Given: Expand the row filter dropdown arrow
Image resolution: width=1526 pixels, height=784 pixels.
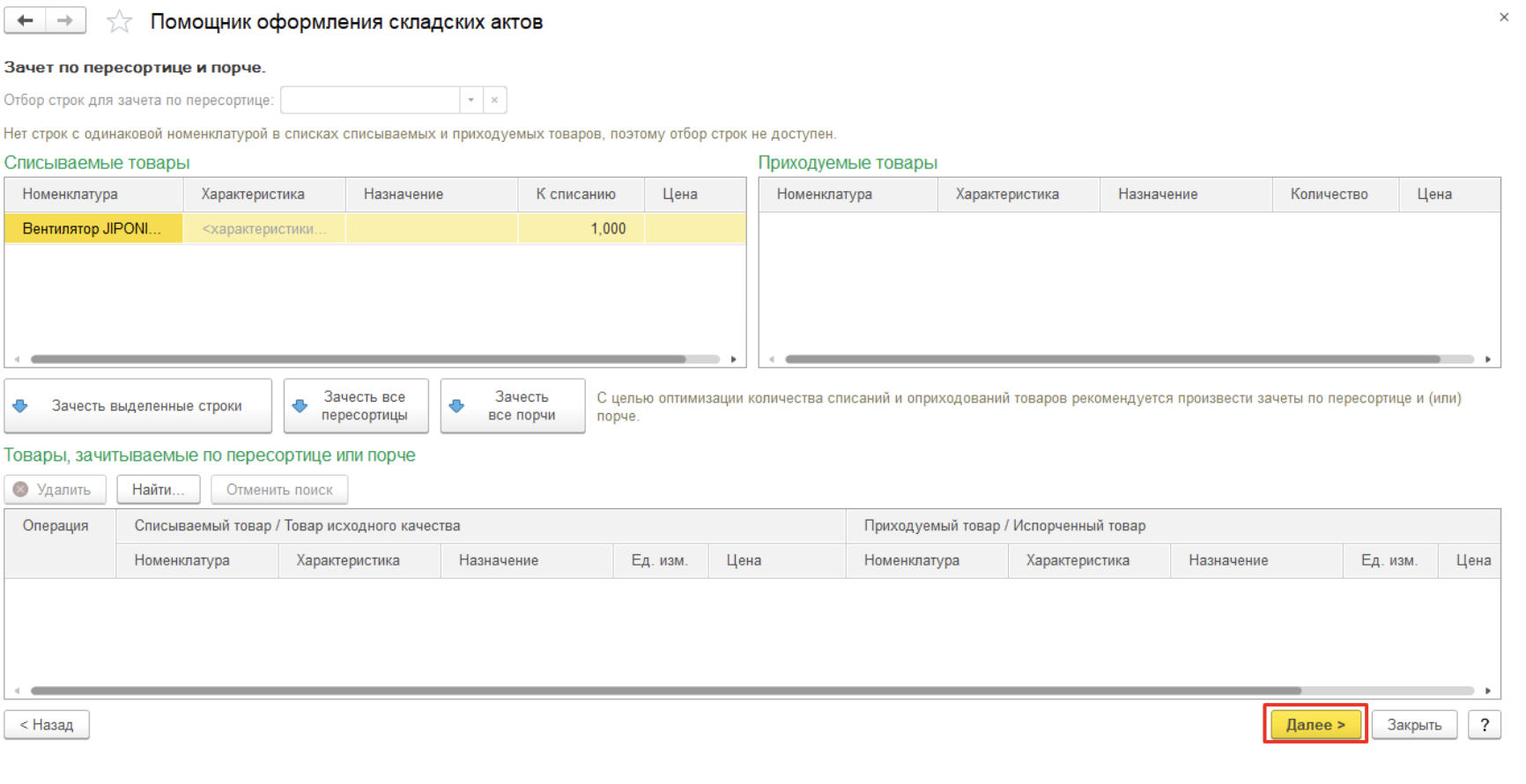Looking at the screenshot, I should click(471, 100).
